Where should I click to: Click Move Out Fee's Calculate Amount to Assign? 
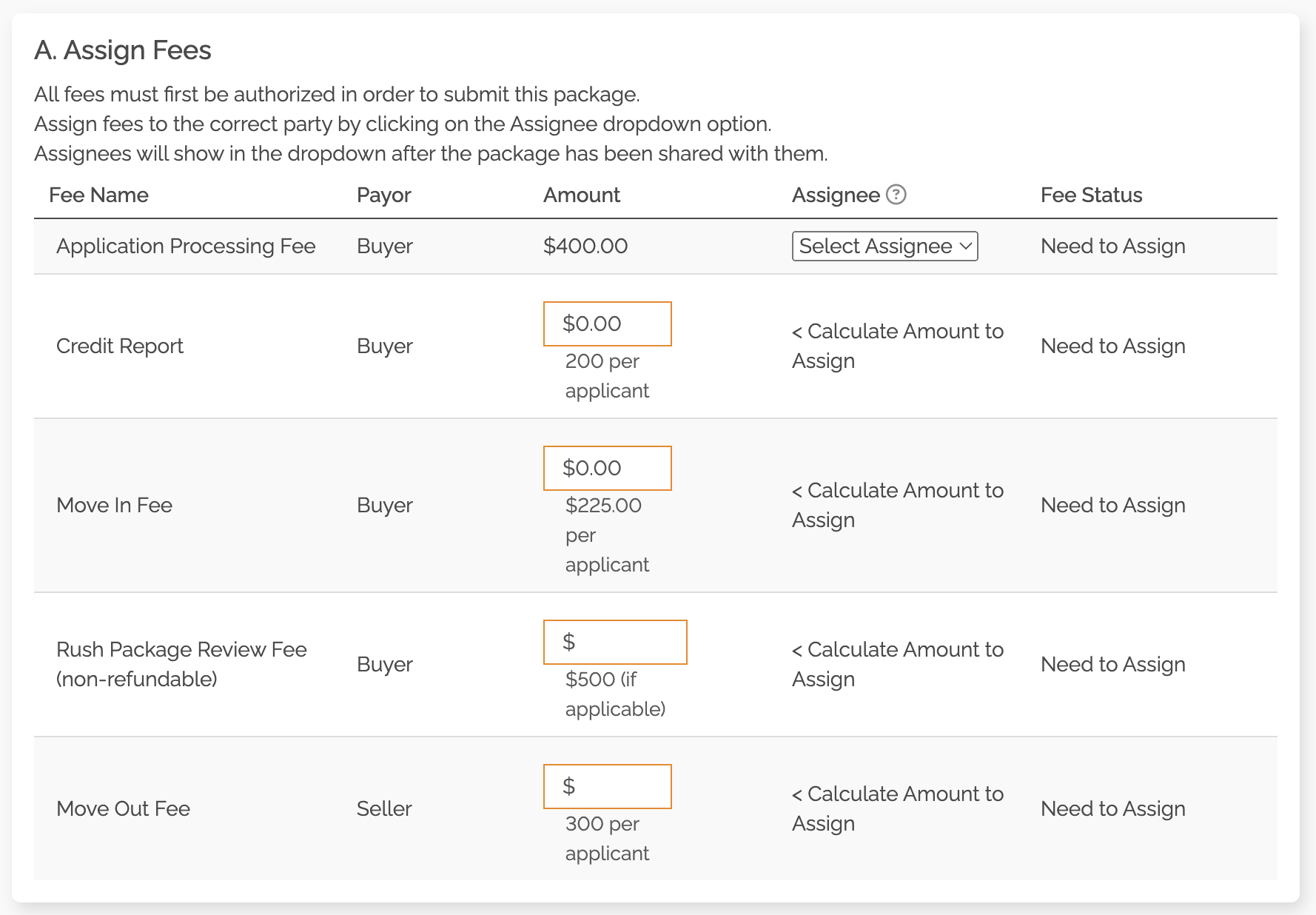pos(897,808)
